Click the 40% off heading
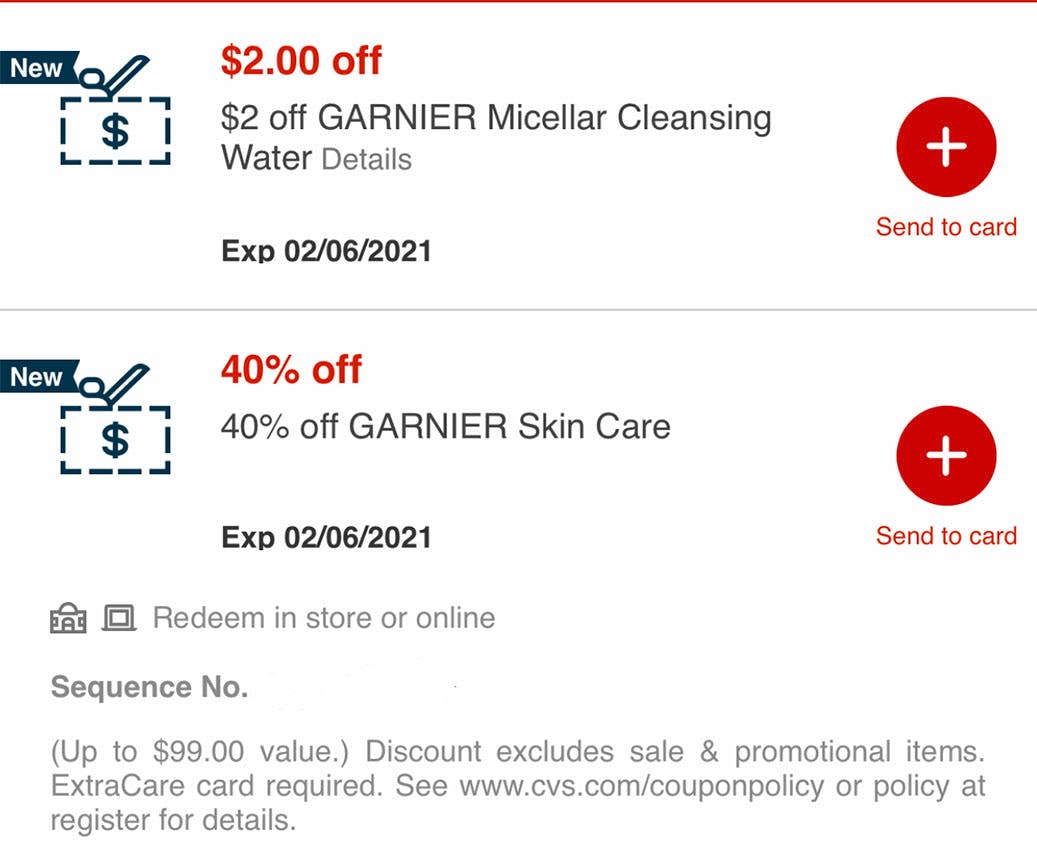1037x850 pixels. (292, 370)
